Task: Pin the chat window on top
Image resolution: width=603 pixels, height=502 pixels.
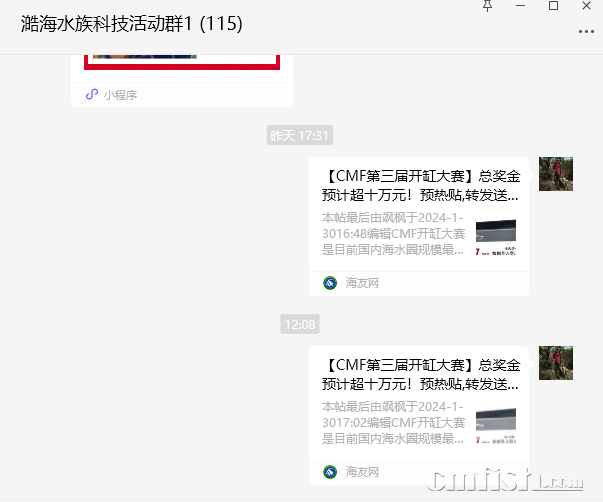Action: (487, 6)
